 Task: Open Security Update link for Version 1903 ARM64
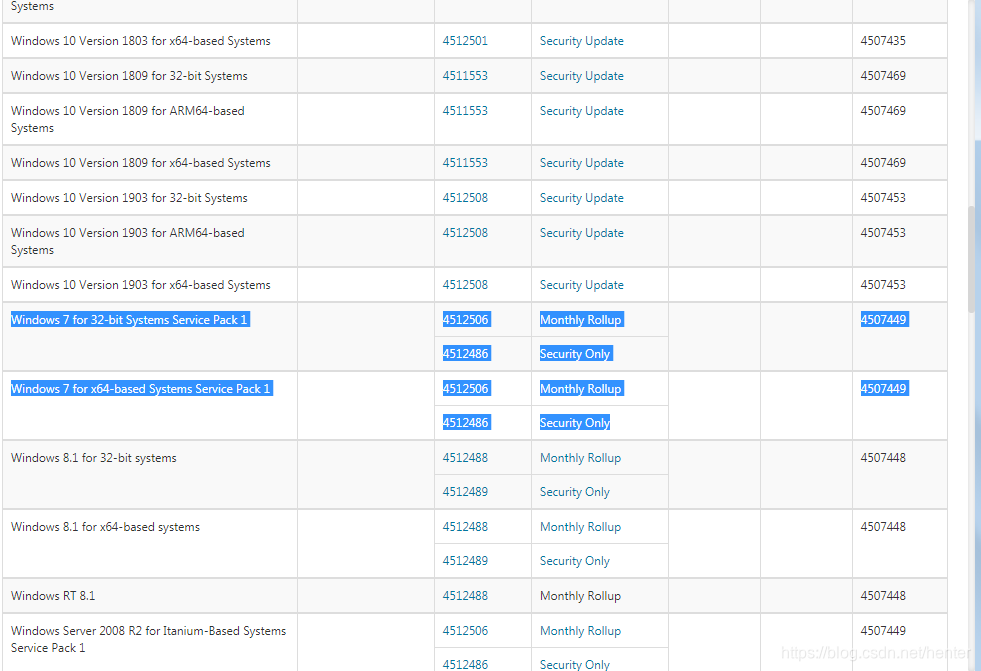coord(581,233)
